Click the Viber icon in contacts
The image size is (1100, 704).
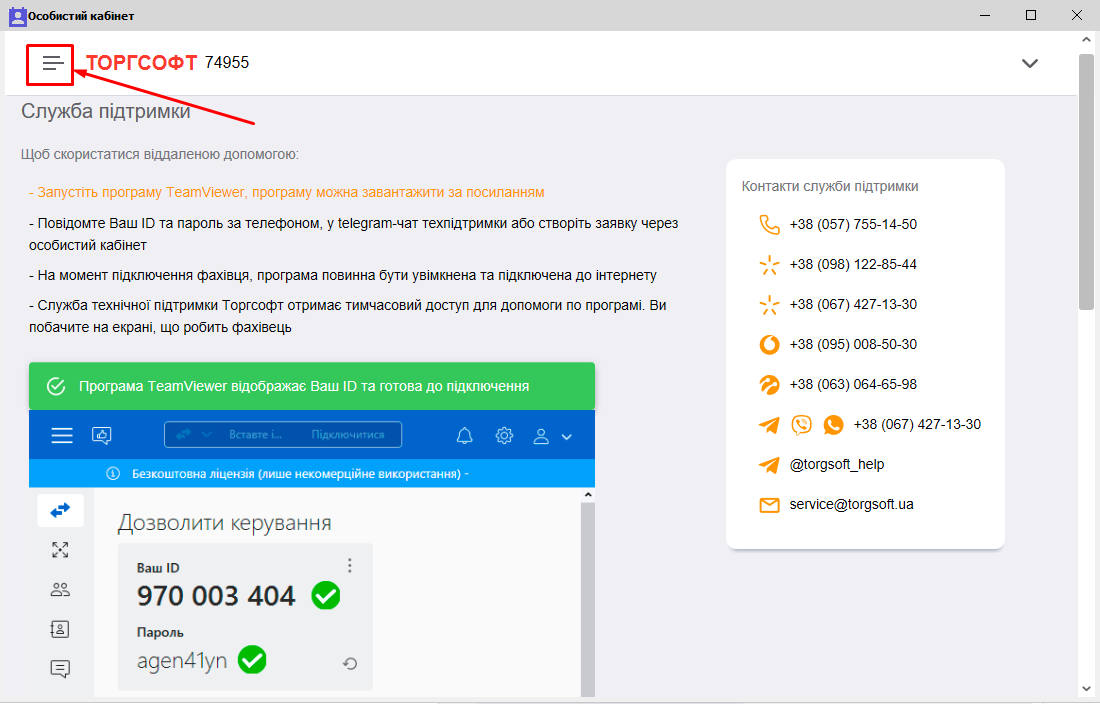801,425
